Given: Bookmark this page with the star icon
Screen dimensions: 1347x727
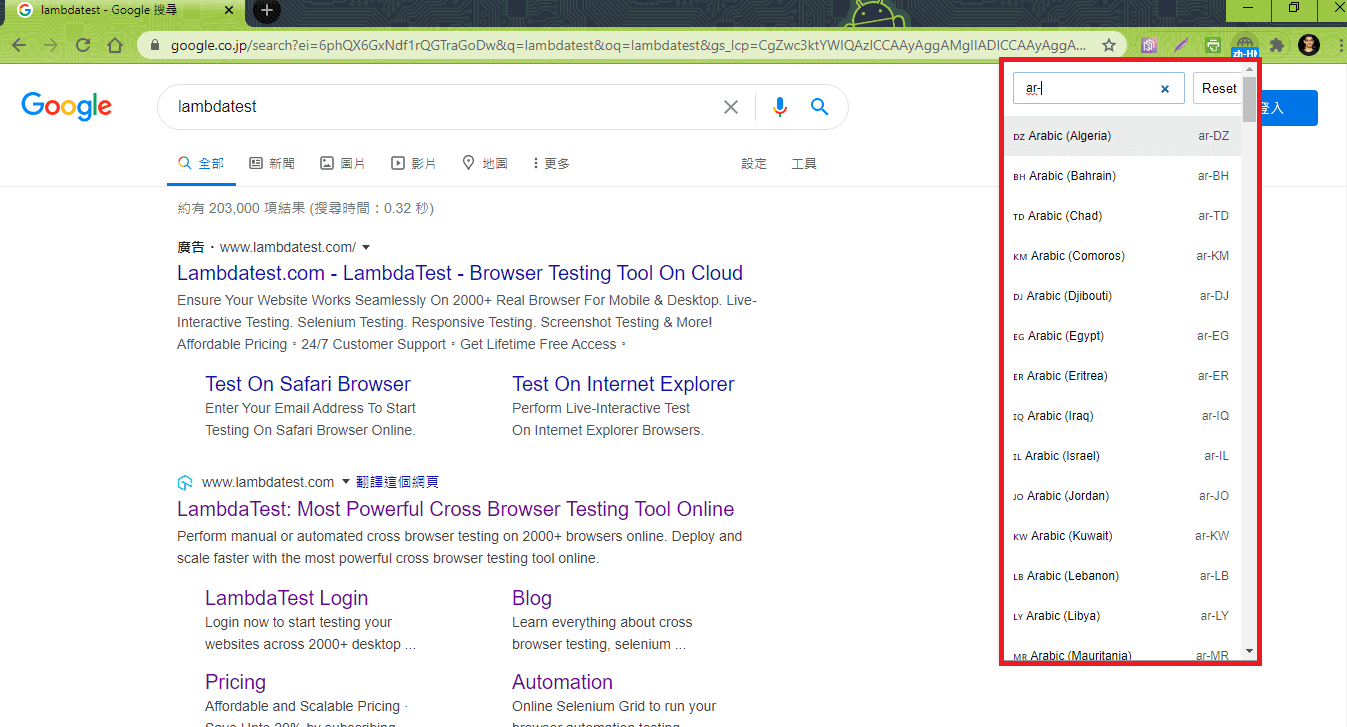Looking at the screenshot, I should (x=1110, y=45).
